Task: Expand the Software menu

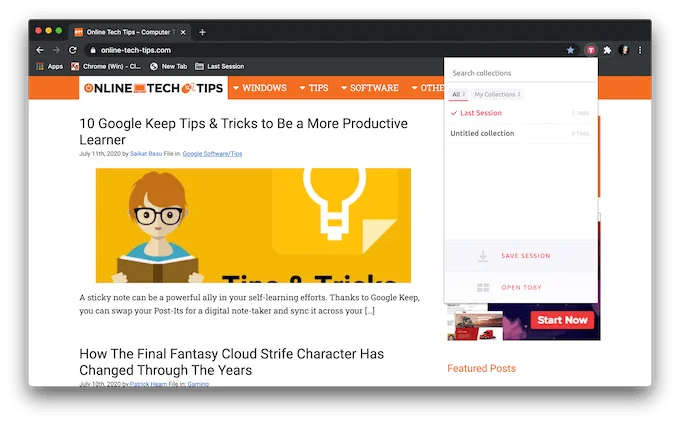Action: point(370,88)
